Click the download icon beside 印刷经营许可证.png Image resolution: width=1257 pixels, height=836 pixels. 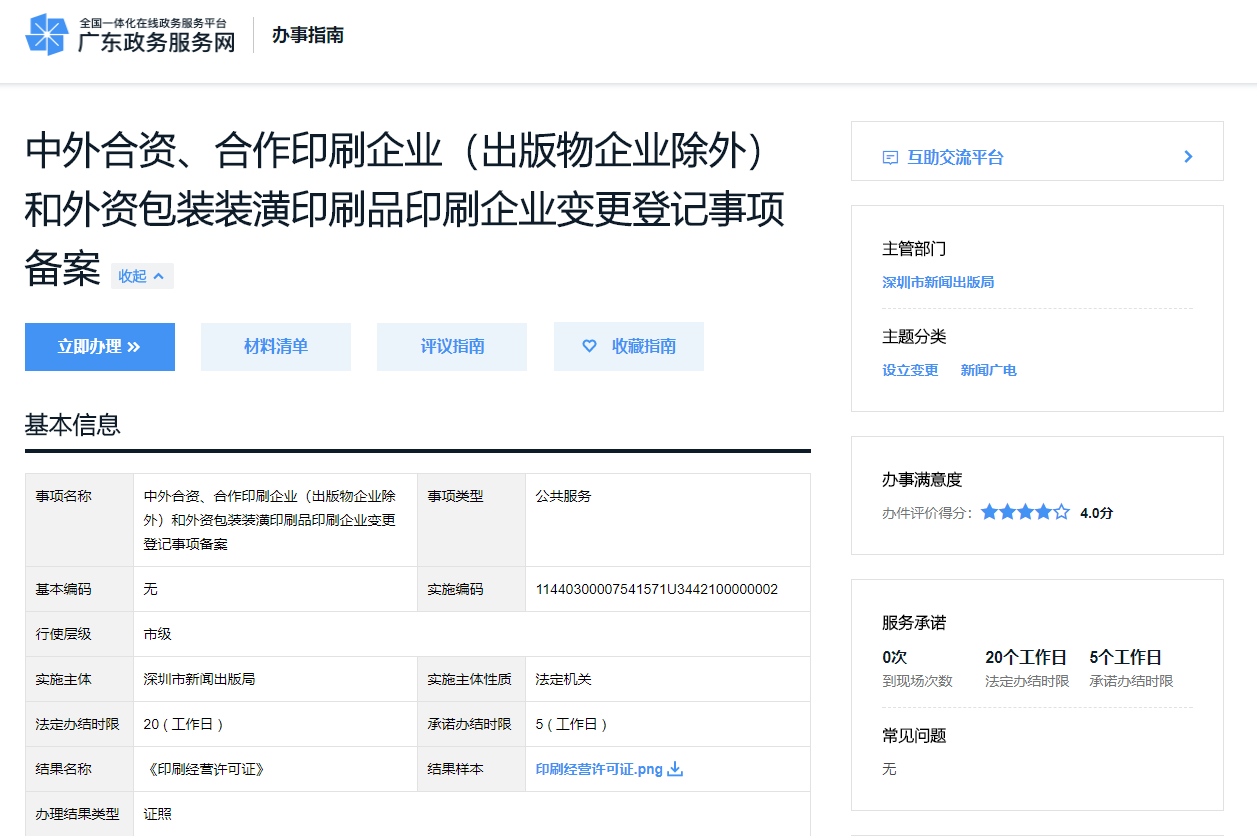point(675,769)
